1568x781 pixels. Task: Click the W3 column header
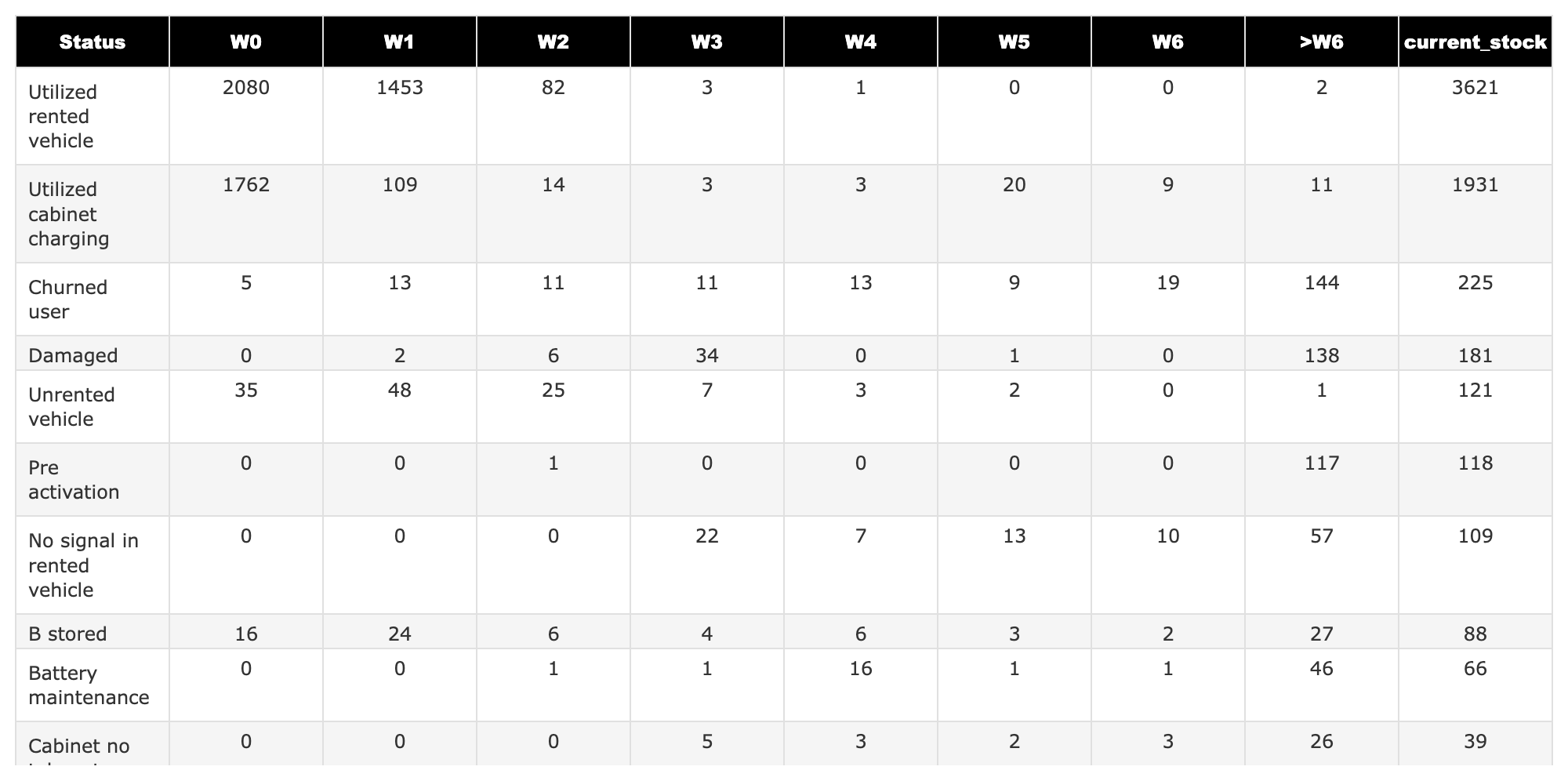click(707, 42)
